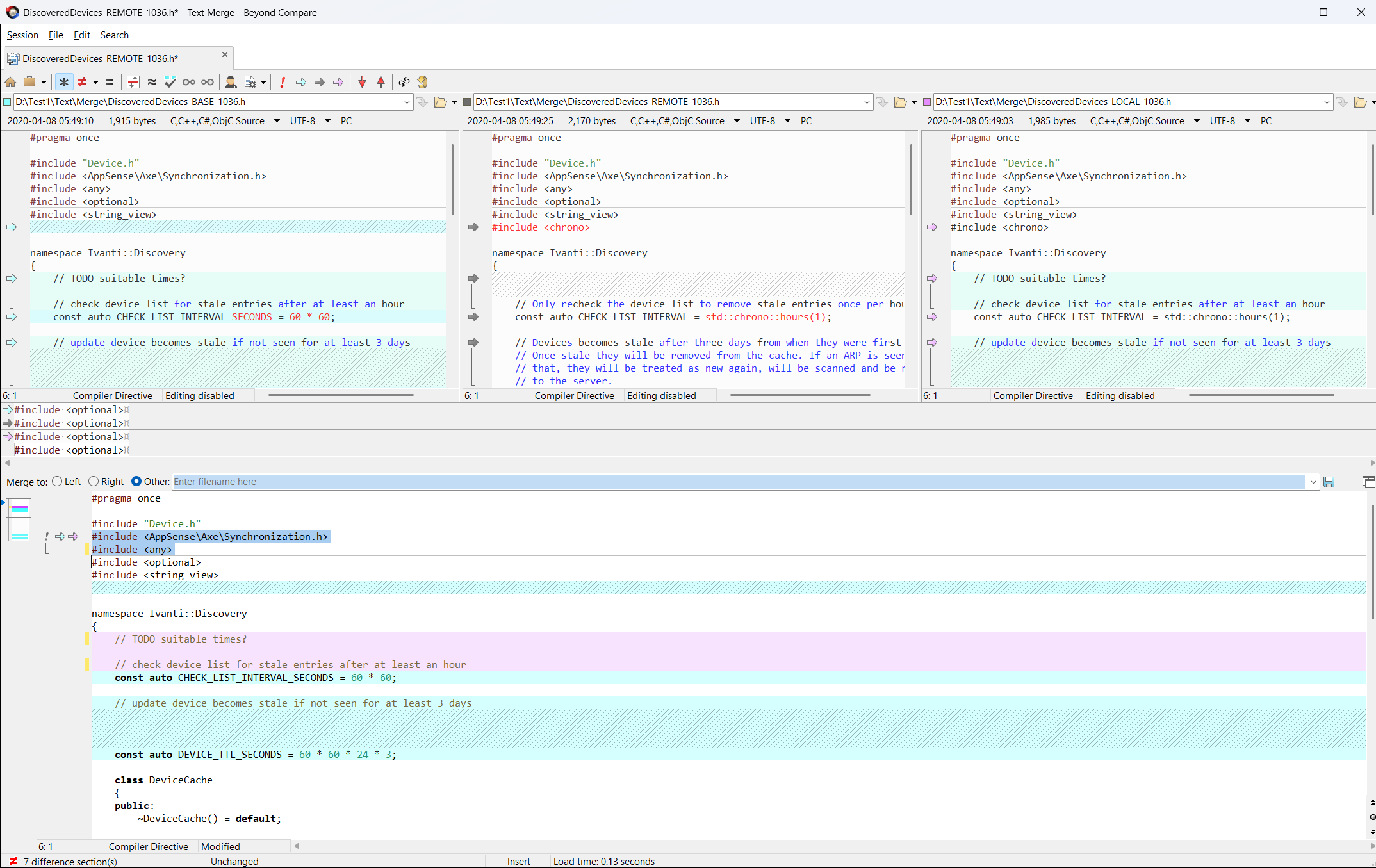Click the cyan arrow below '#include <string_view>' in BASE pane
This screenshot has width=1376, height=868.
coord(12,227)
